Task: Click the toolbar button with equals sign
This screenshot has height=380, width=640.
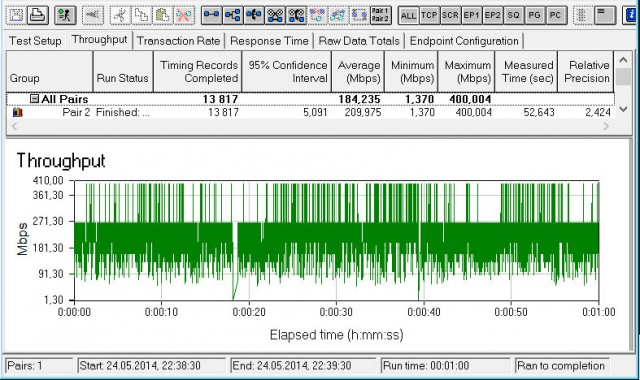Action: tap(604, 16)
